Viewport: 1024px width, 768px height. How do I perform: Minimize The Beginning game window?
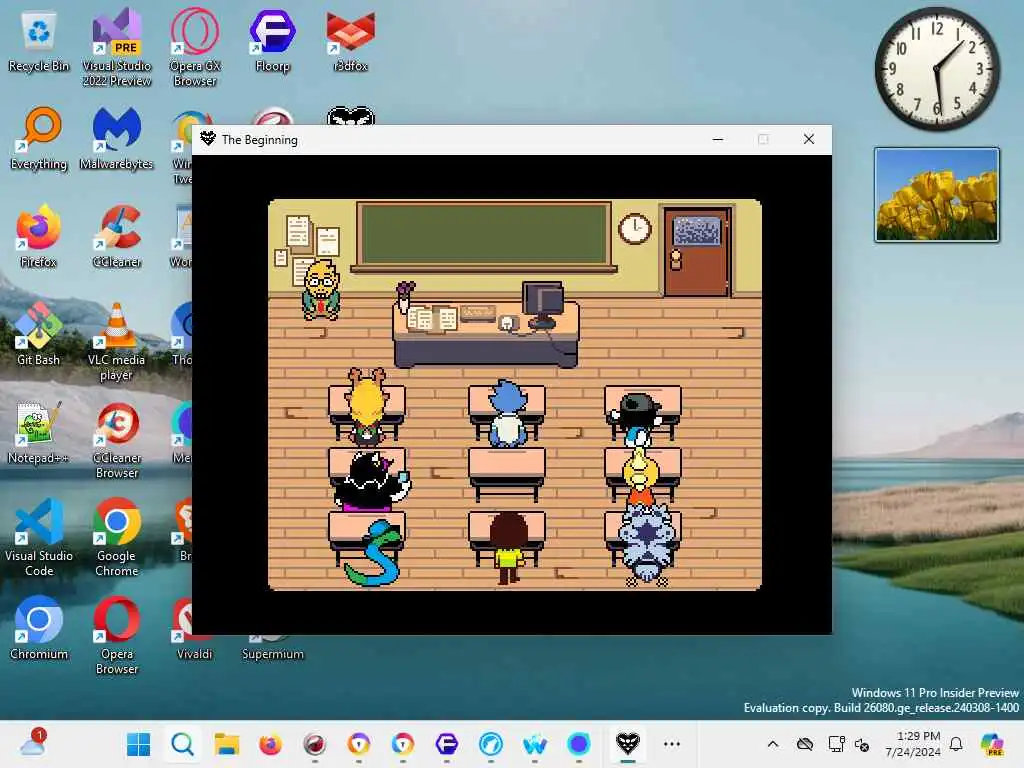coord(718,139)
